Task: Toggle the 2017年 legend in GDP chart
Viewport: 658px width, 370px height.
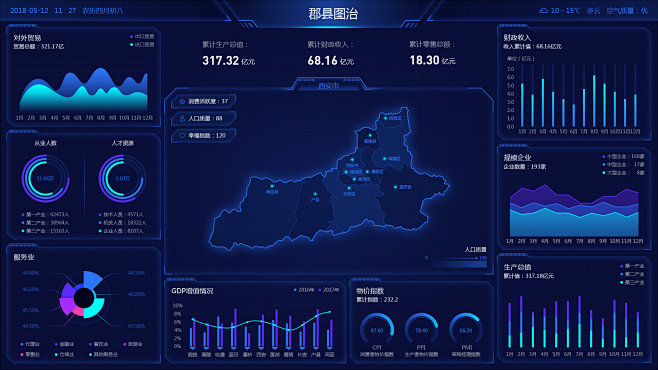Action: click(329, 290)
